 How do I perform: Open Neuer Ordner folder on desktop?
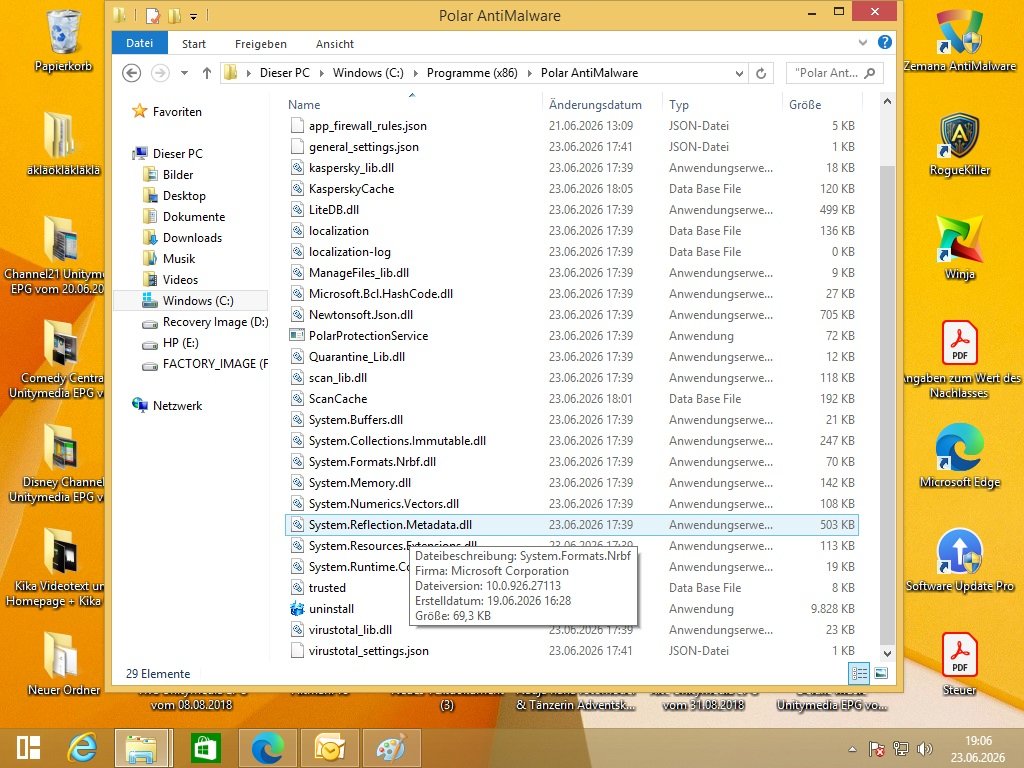pyautogui.click(x=63, y=664)
